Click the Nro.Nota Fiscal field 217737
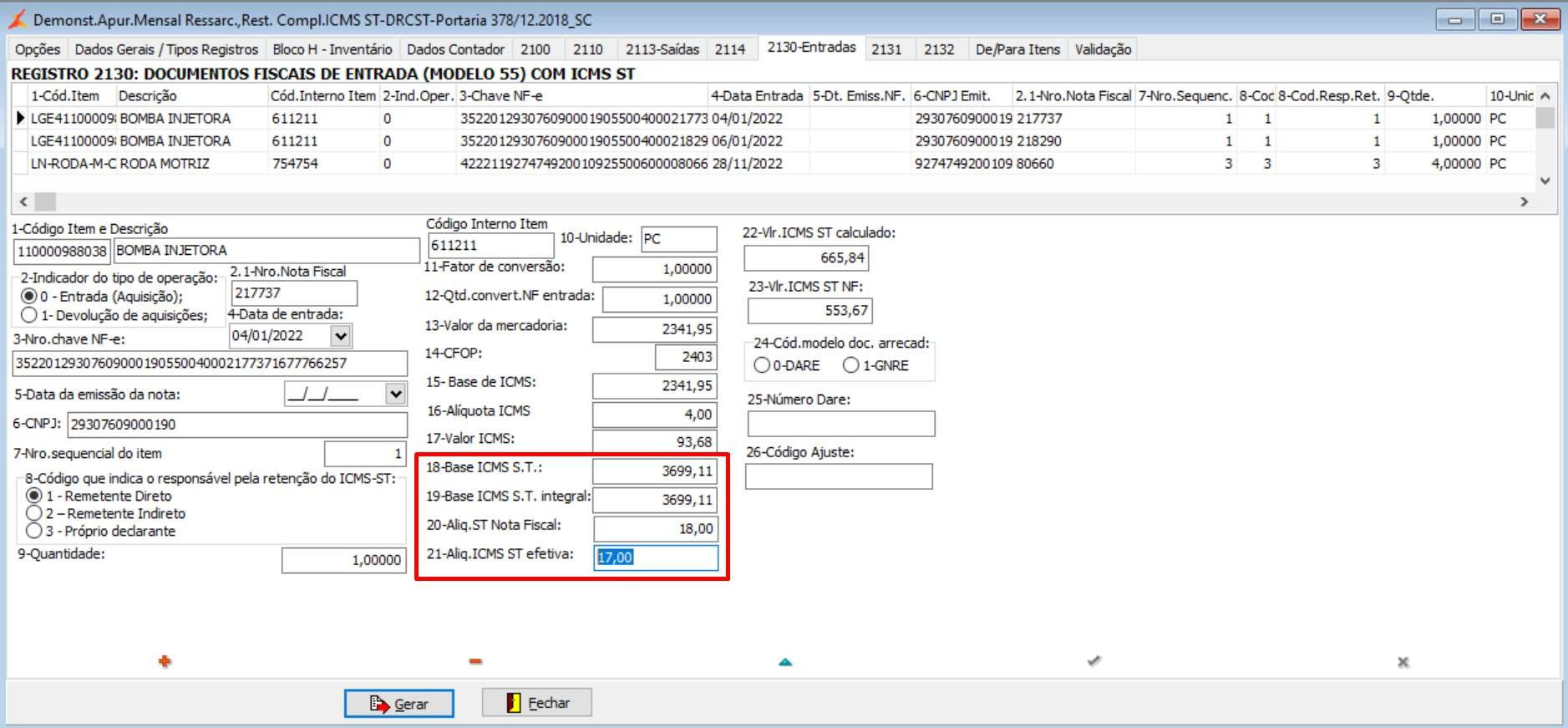Image resolution: width=1568 pixels, height=728 pixels. (x=294, y=293)
